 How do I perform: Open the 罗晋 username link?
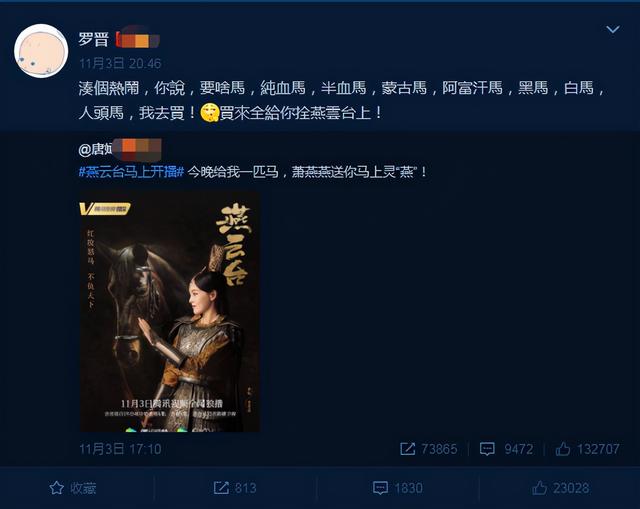coord(93,40)
